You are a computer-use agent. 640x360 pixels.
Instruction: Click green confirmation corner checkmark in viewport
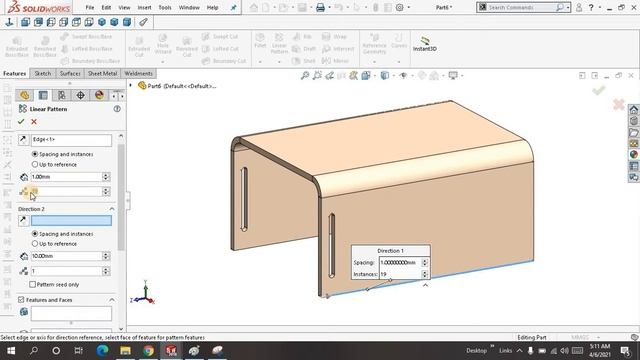pyautogui.click(x=599, y=90)
